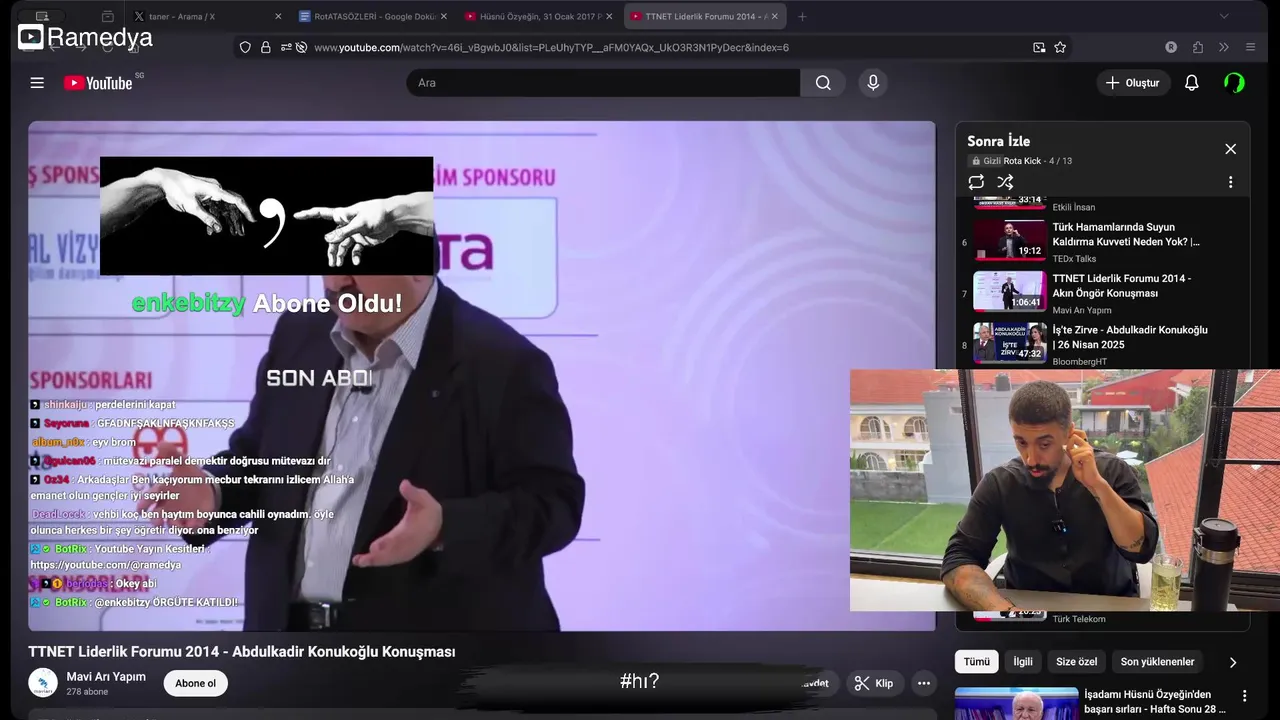Bookmark this page with the star icon
Image resolution: width=1280 pixels, height=720 pixels.
(1060, 47)
